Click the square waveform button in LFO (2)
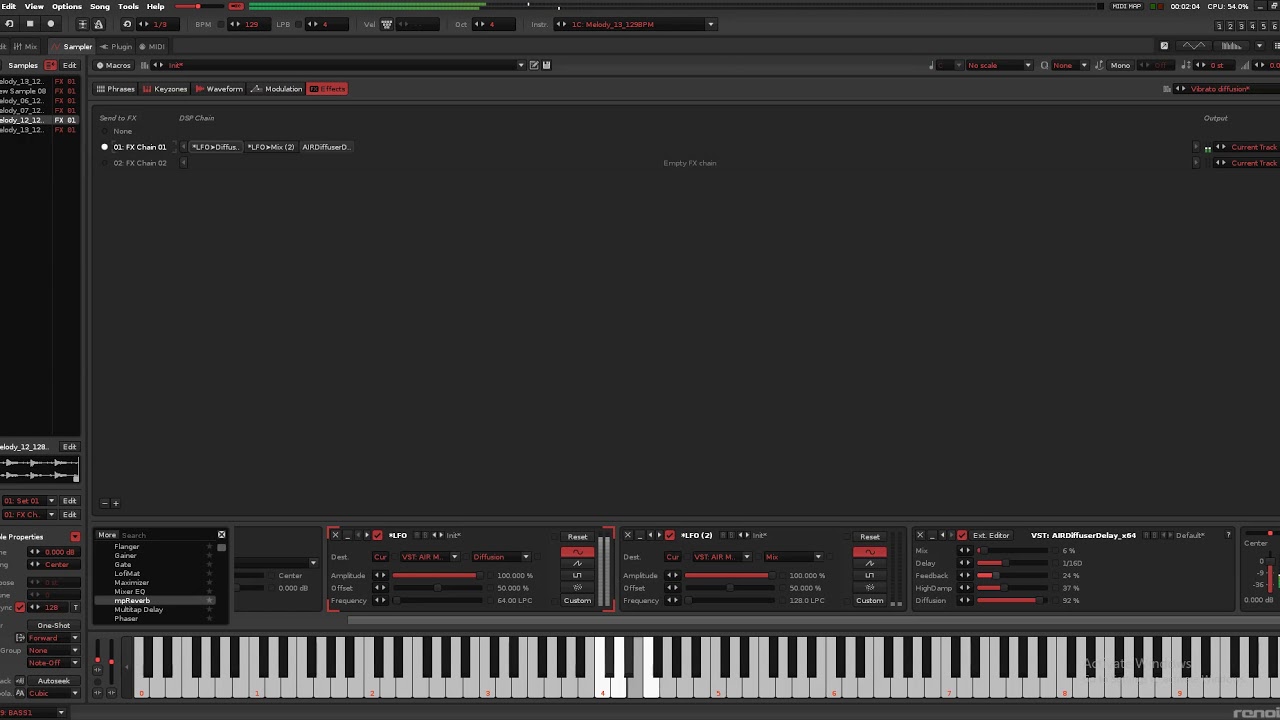 click(869, 576)
